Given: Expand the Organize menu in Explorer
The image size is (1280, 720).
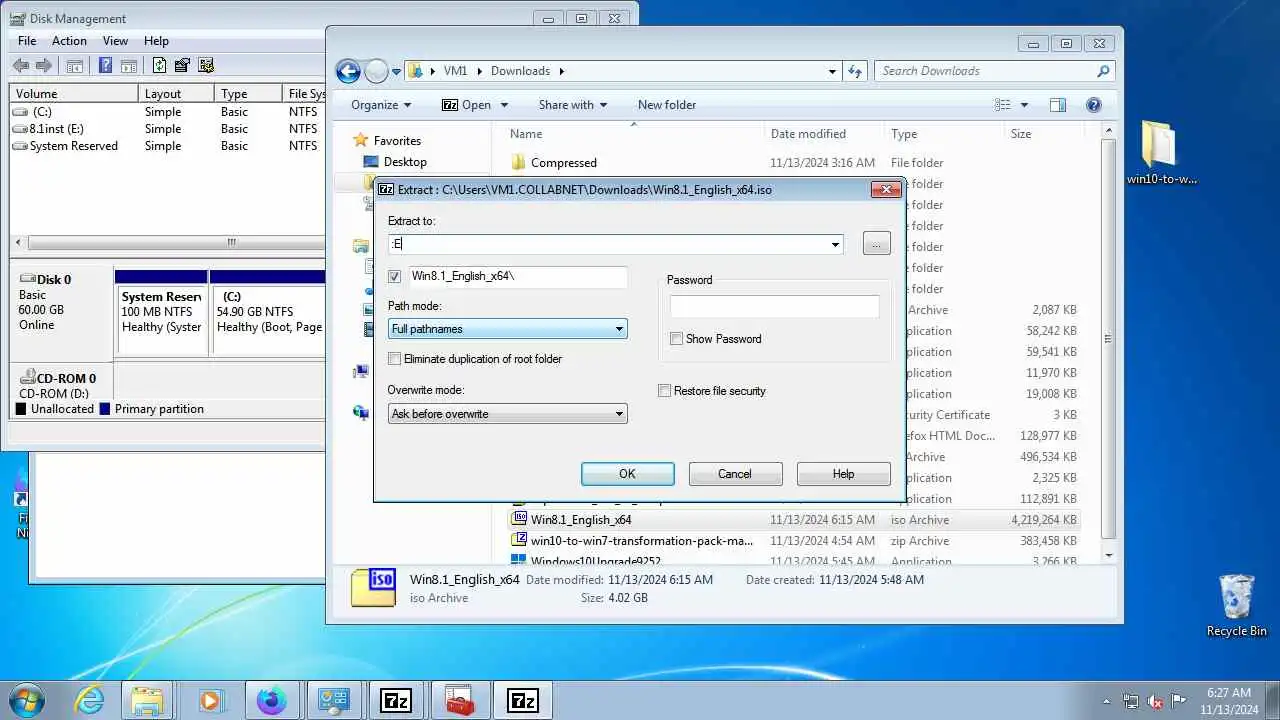Looking at the screenshot, I should (381, 105).
